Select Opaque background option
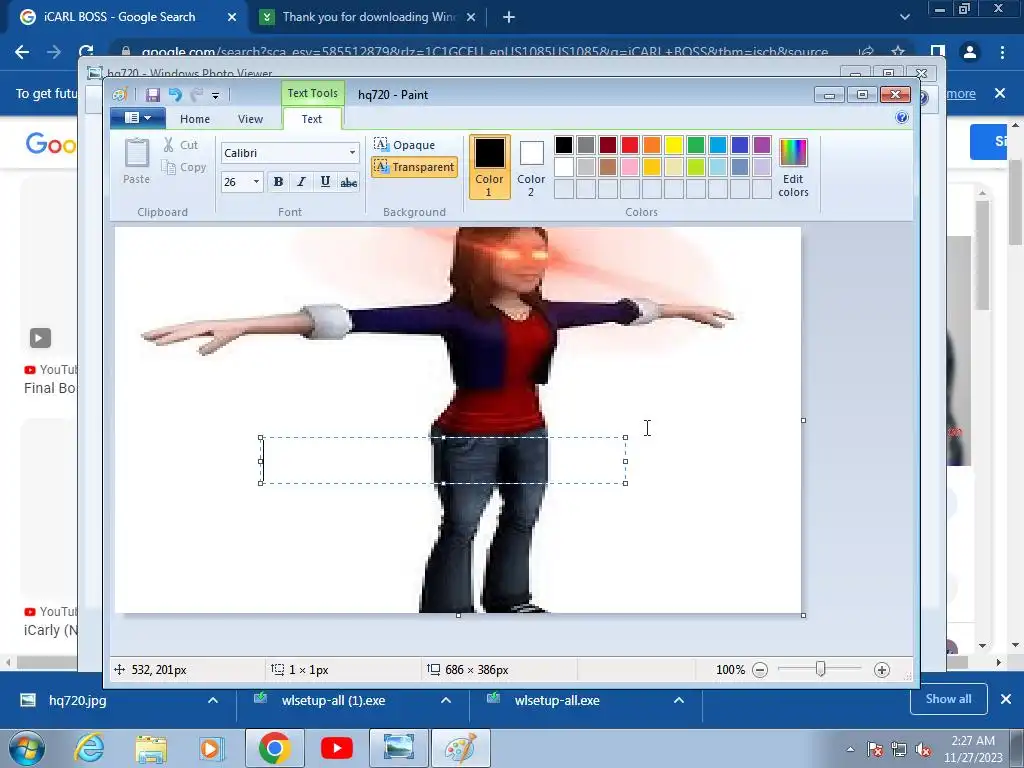This screenshot has width=1024, height=768. coord(405,144)
